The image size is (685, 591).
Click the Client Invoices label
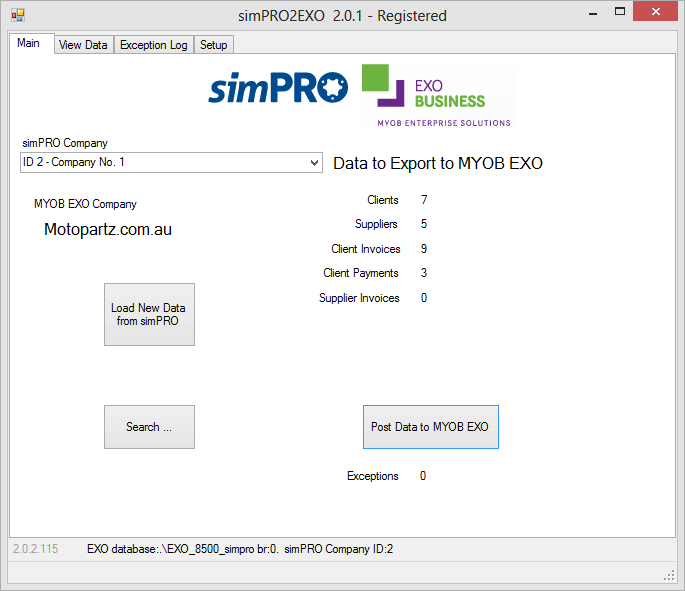[x=365, y=249]
